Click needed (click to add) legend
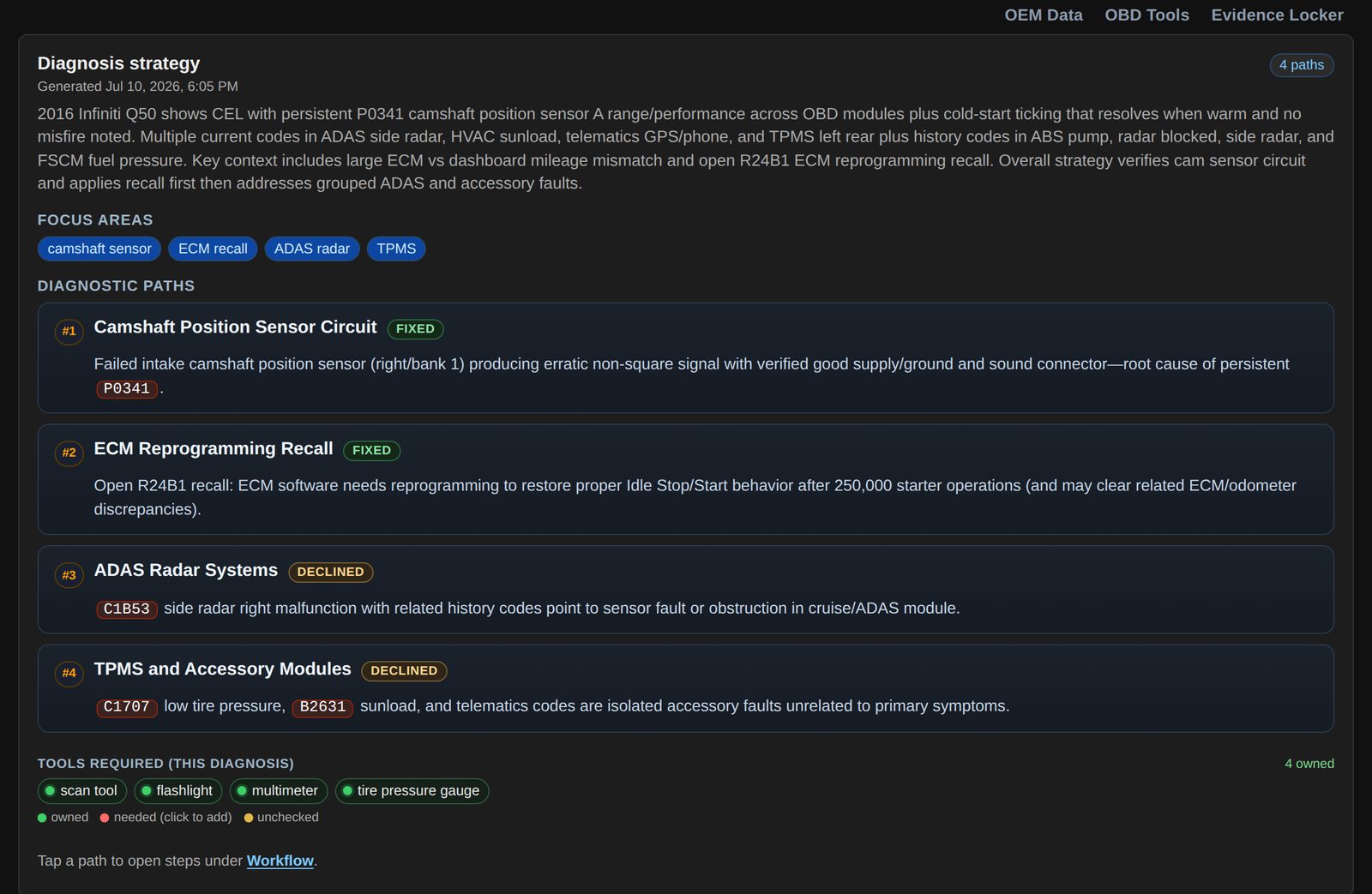This screenshot has height=894, width=1372. coord(166,817)
